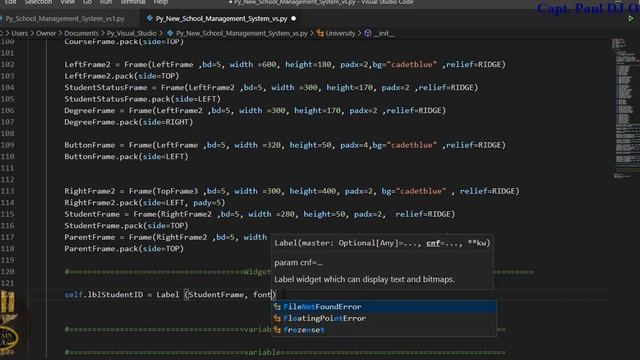Click the Label signature help text

382,243
